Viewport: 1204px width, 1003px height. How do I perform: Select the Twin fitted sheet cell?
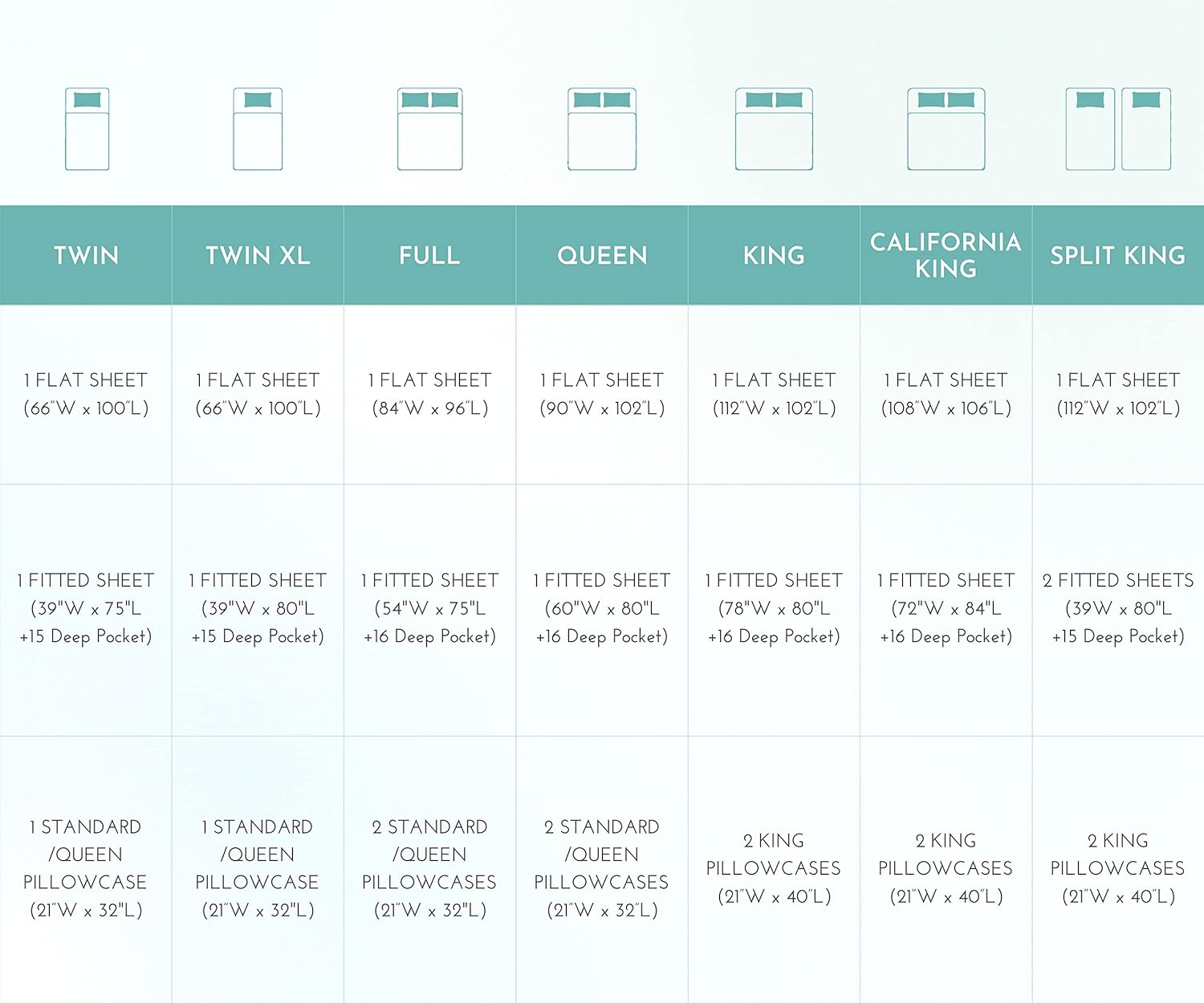86,608
